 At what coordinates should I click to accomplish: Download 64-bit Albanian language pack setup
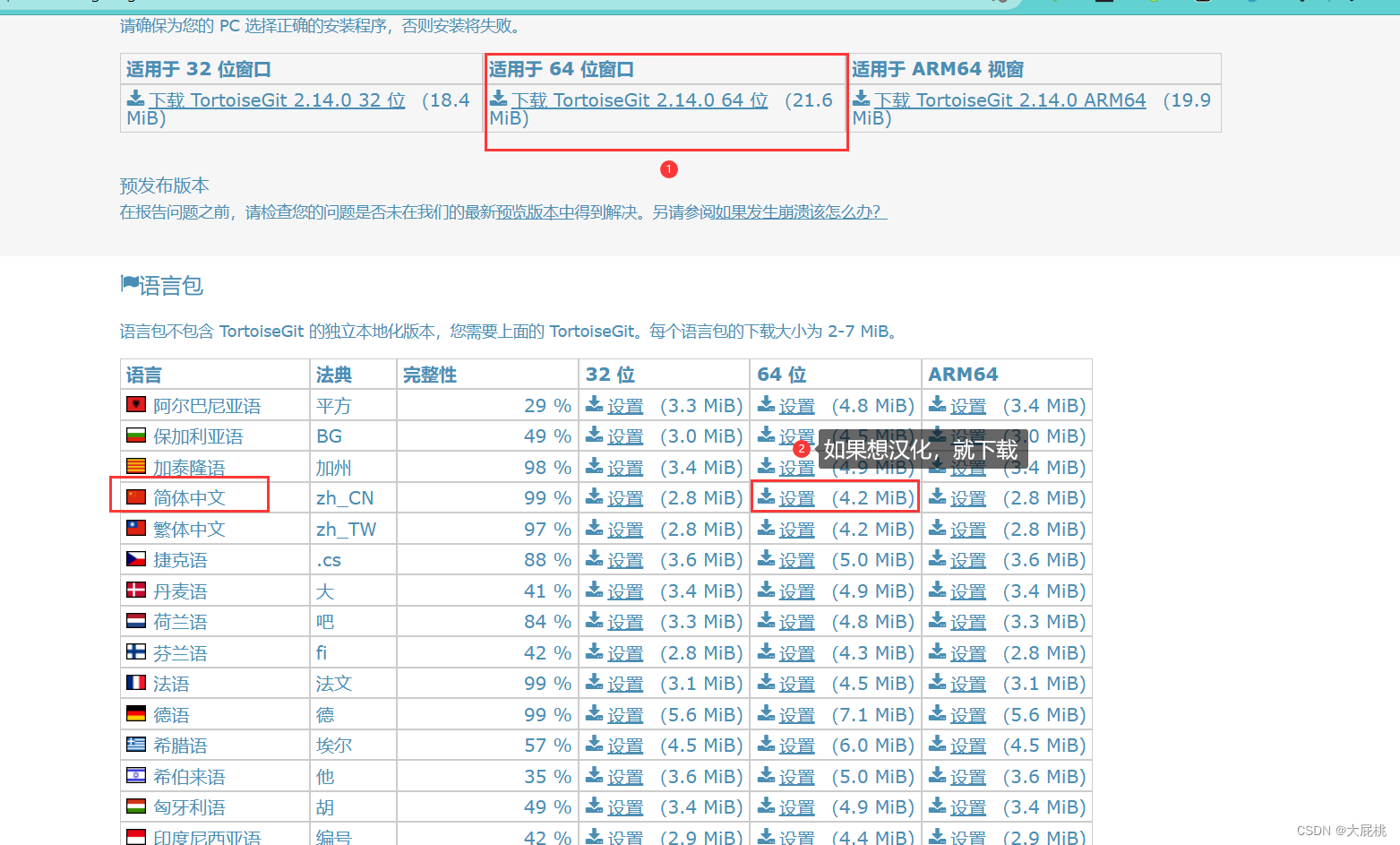[x=796, y=406]
